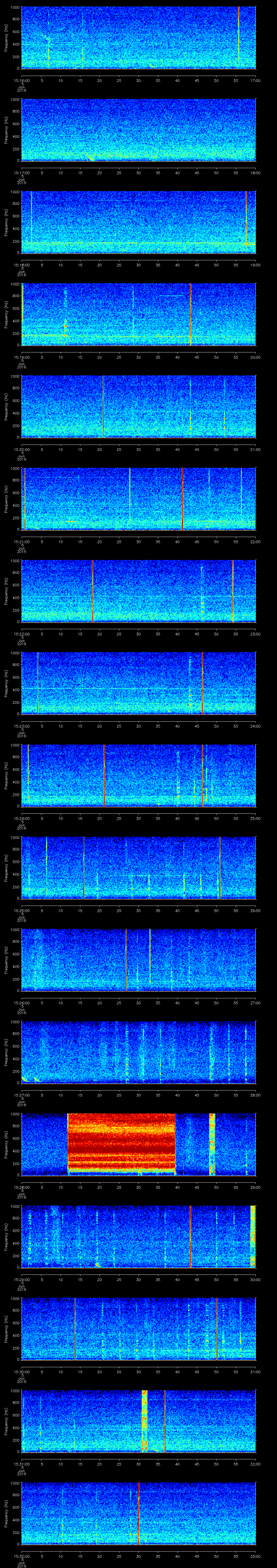Image resolution: width=277 pixels, height=1568 pixels.
Task: Click the 15:24:00 start time label
Action: pos(21,818)
